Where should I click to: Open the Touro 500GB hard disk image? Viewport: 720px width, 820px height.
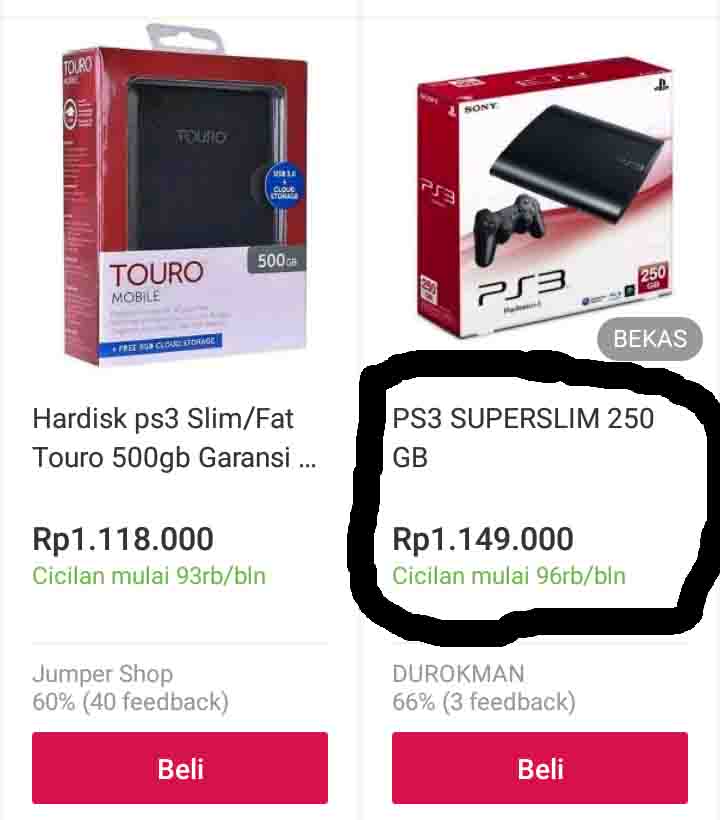[185, 196]
